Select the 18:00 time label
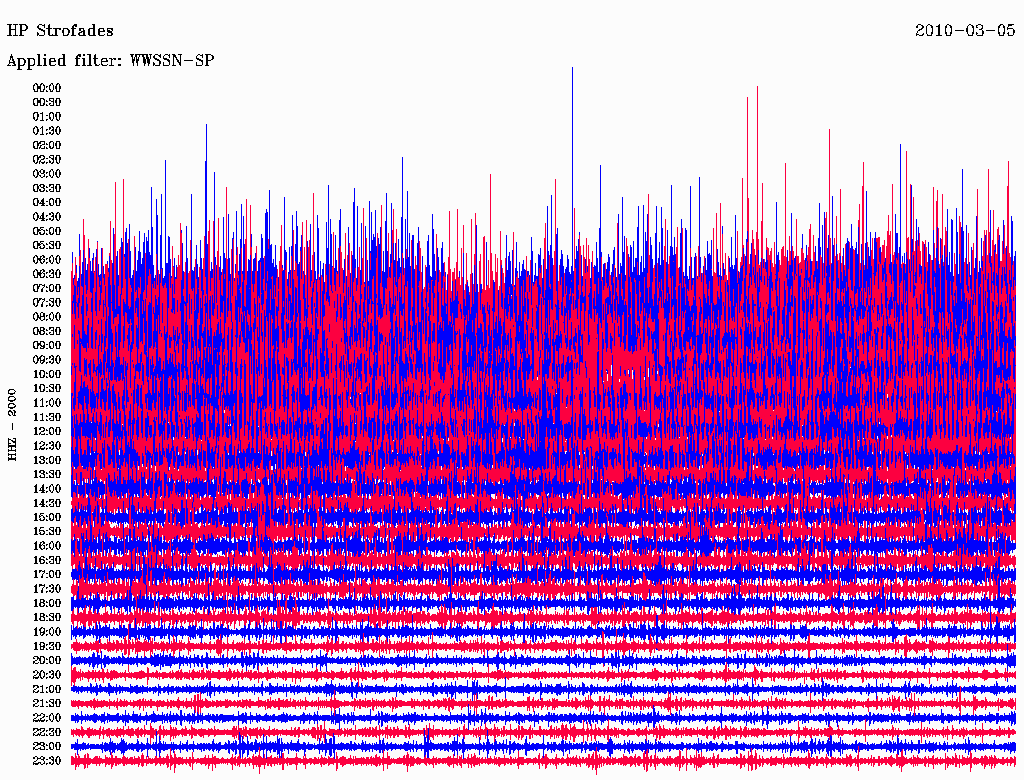Viewport: 1024px width, 780px height. [x=47, y=604]
